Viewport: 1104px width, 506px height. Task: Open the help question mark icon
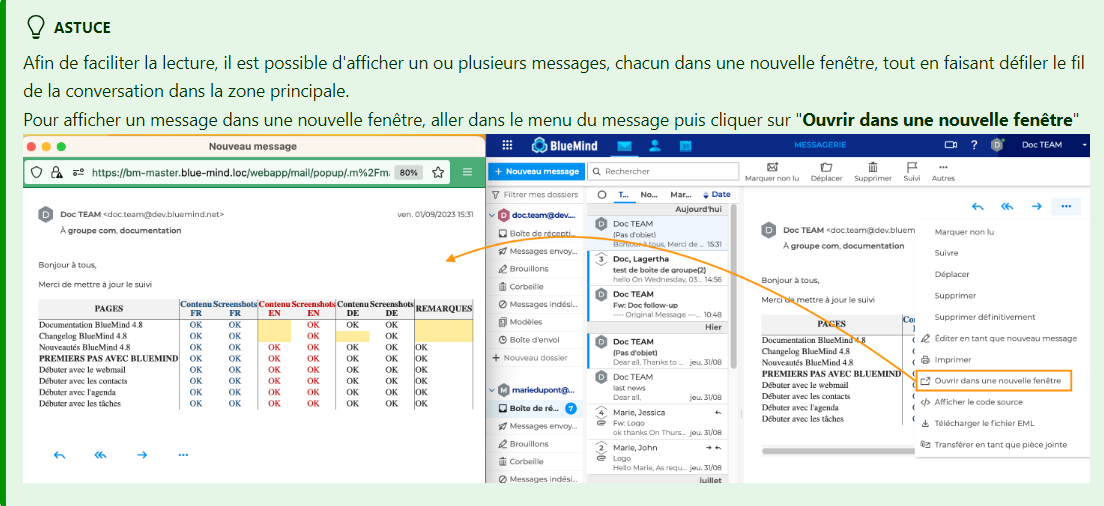(974, 145)
